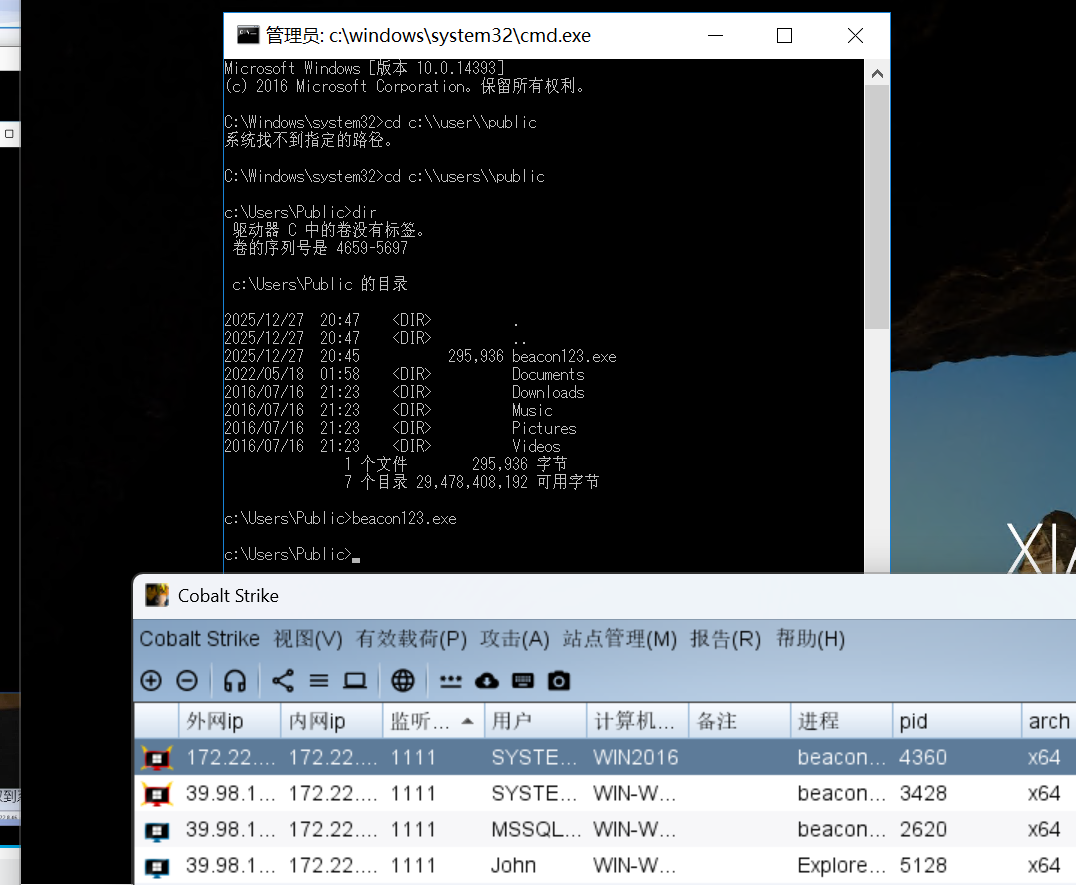Sort by the 内网ip column header
The height and width of the screenshot is (885, 1076).
coord(331,721)
